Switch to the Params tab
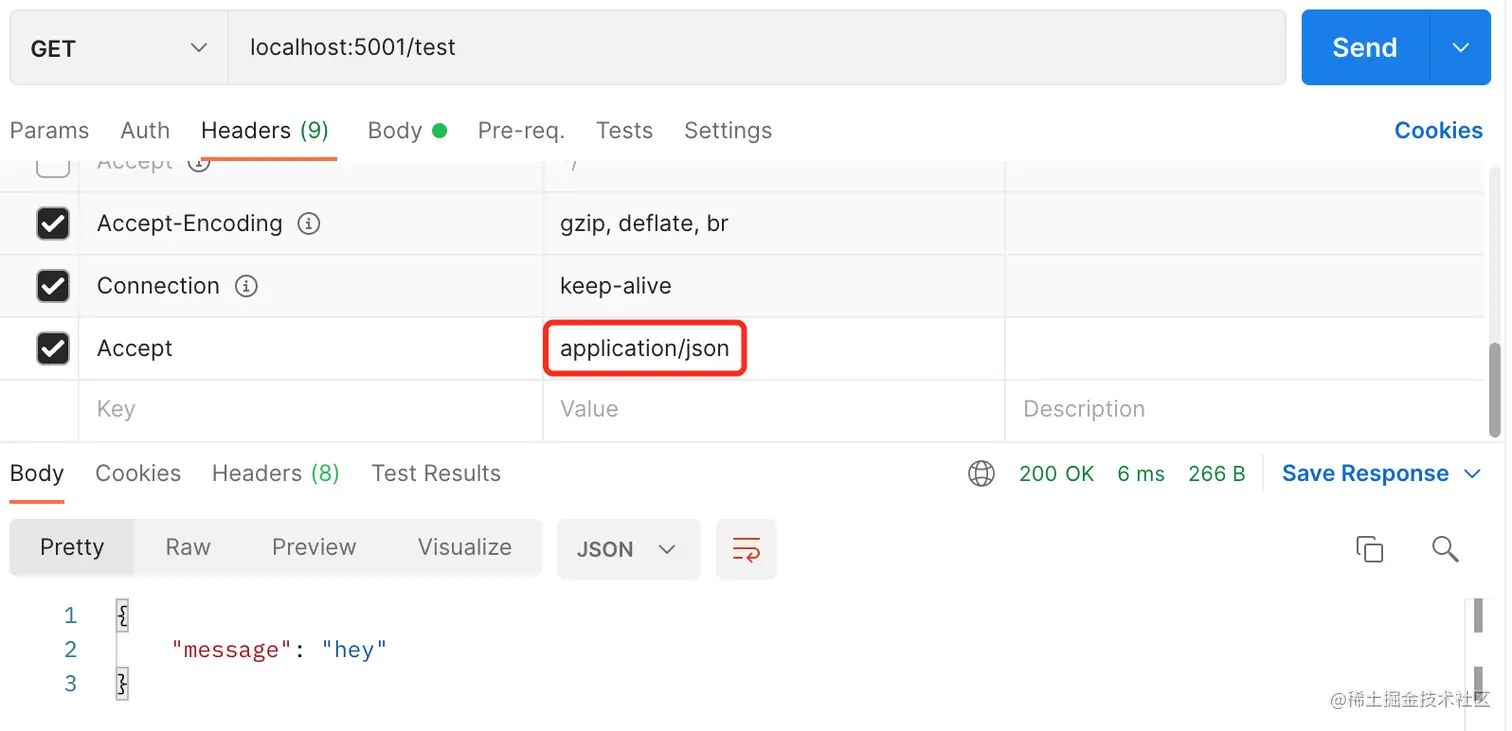 (49, 130)
